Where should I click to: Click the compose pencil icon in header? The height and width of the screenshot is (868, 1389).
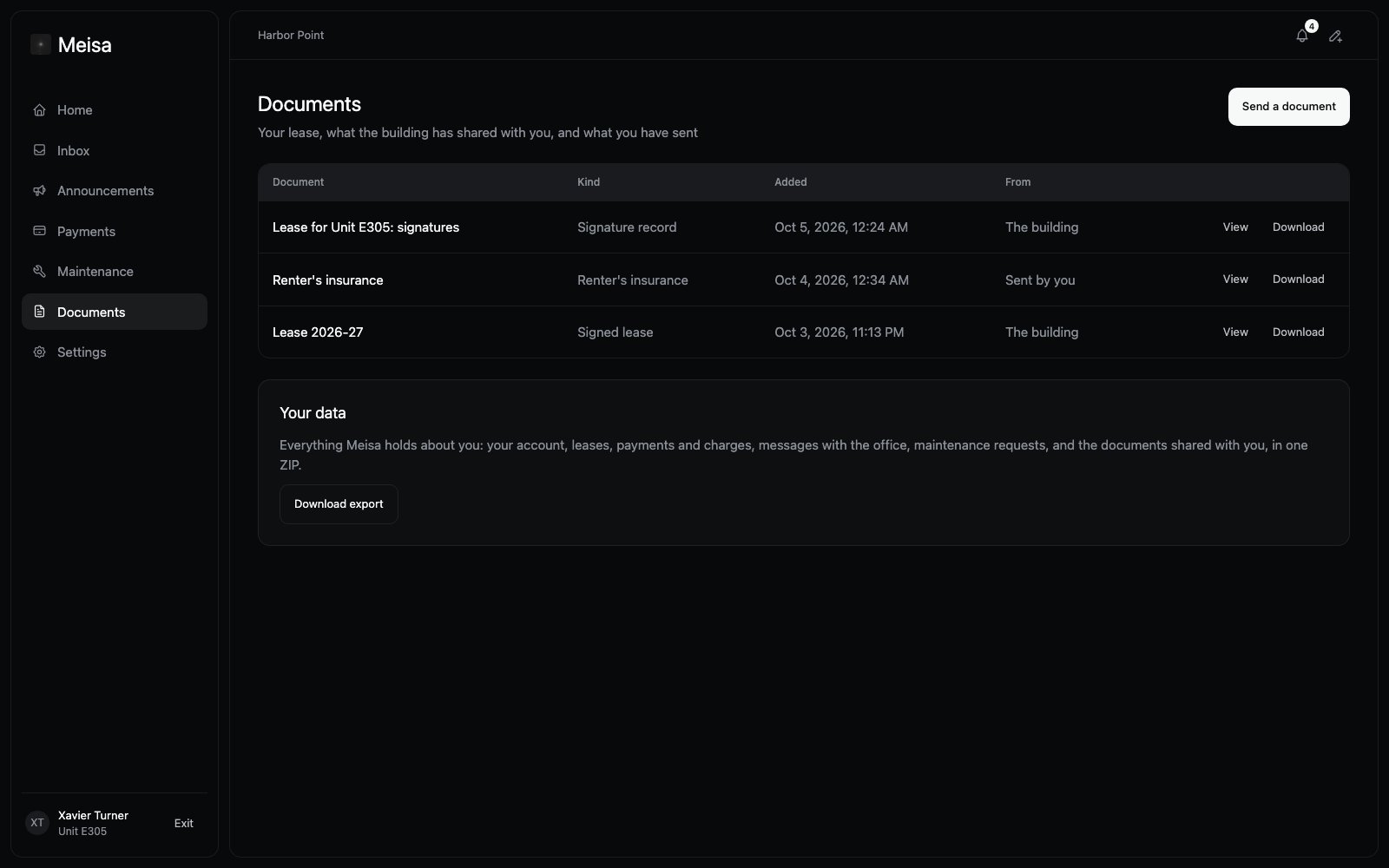pos(1335,36)
